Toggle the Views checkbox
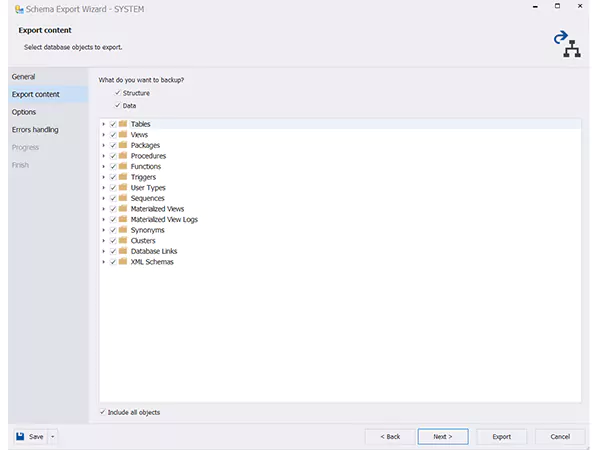600x450 pixels. click(x=113, y=135)
